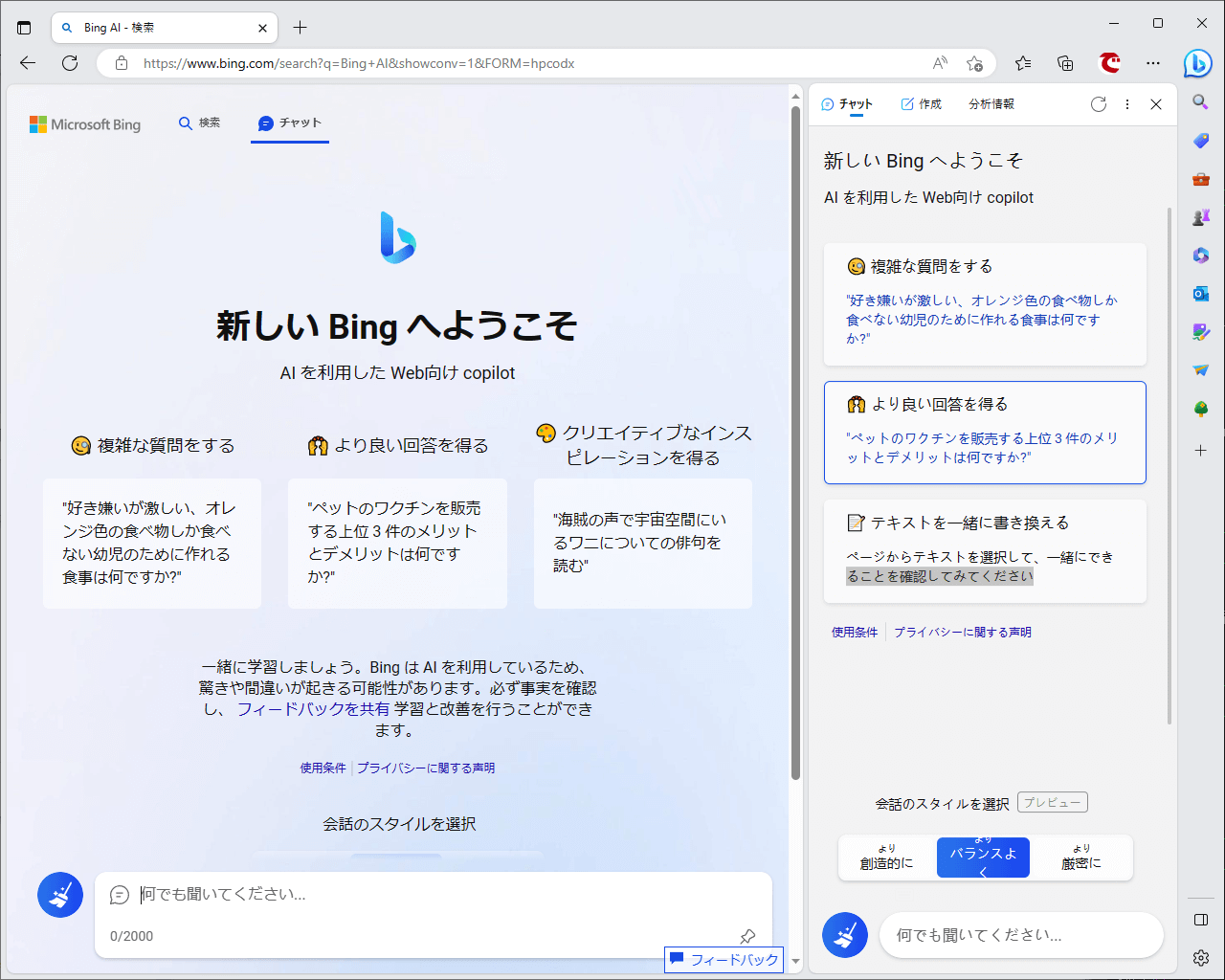Open browser settings menu with ellipsis

[x=1152, y=63]
